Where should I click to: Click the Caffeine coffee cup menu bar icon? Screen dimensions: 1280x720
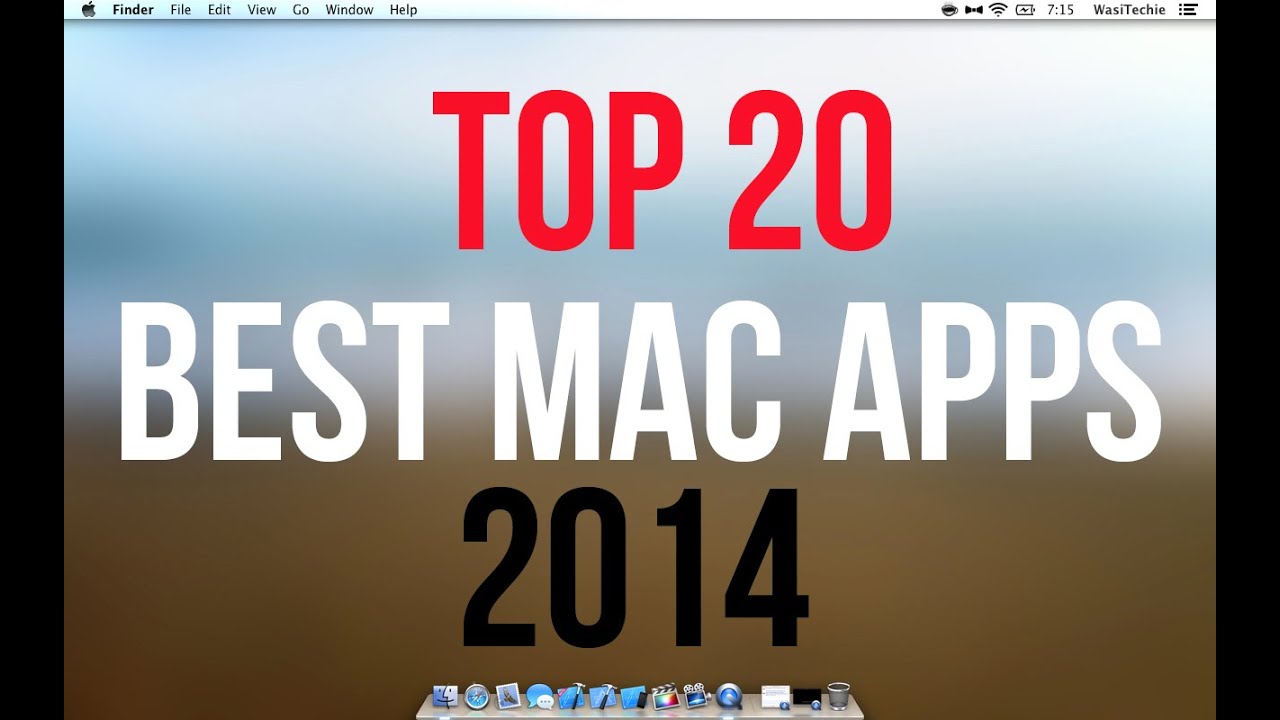950,10
